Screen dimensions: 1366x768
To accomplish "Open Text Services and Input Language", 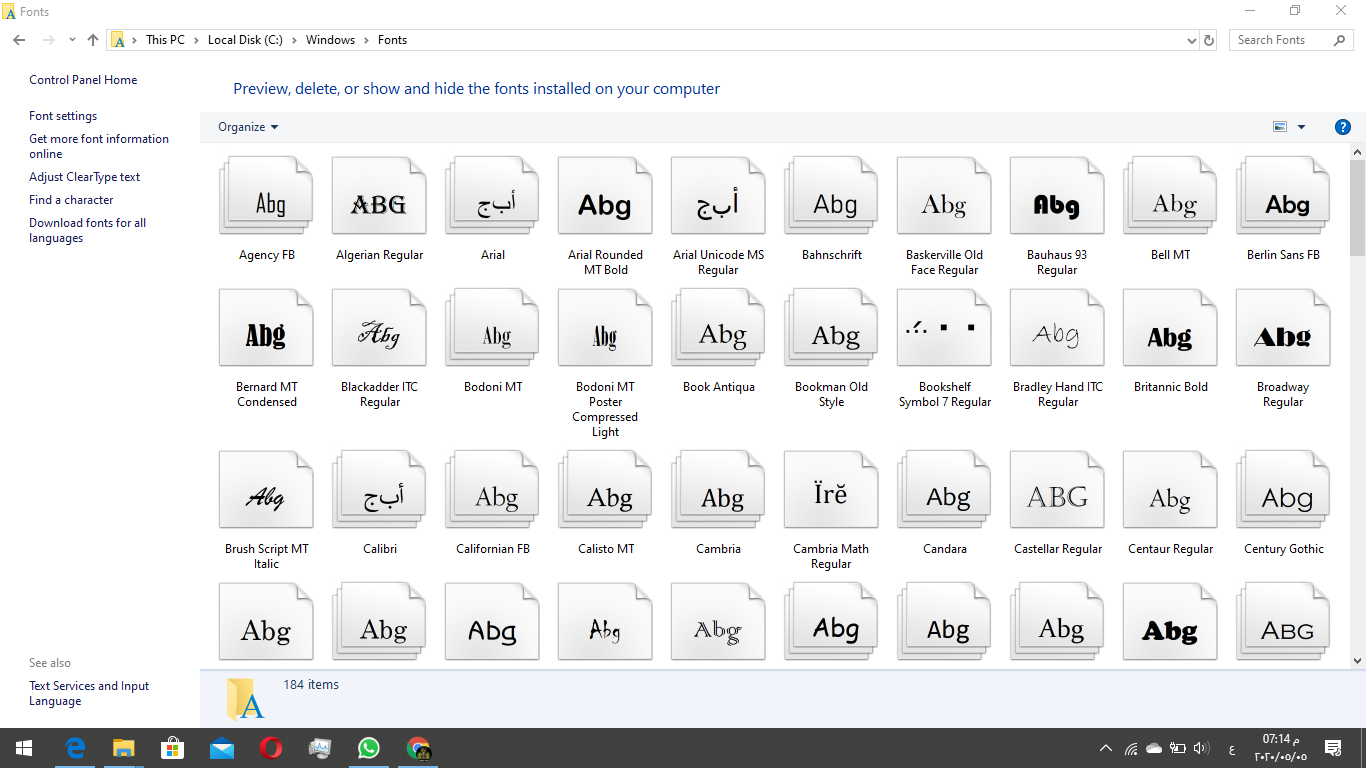I will pos(89,693).
